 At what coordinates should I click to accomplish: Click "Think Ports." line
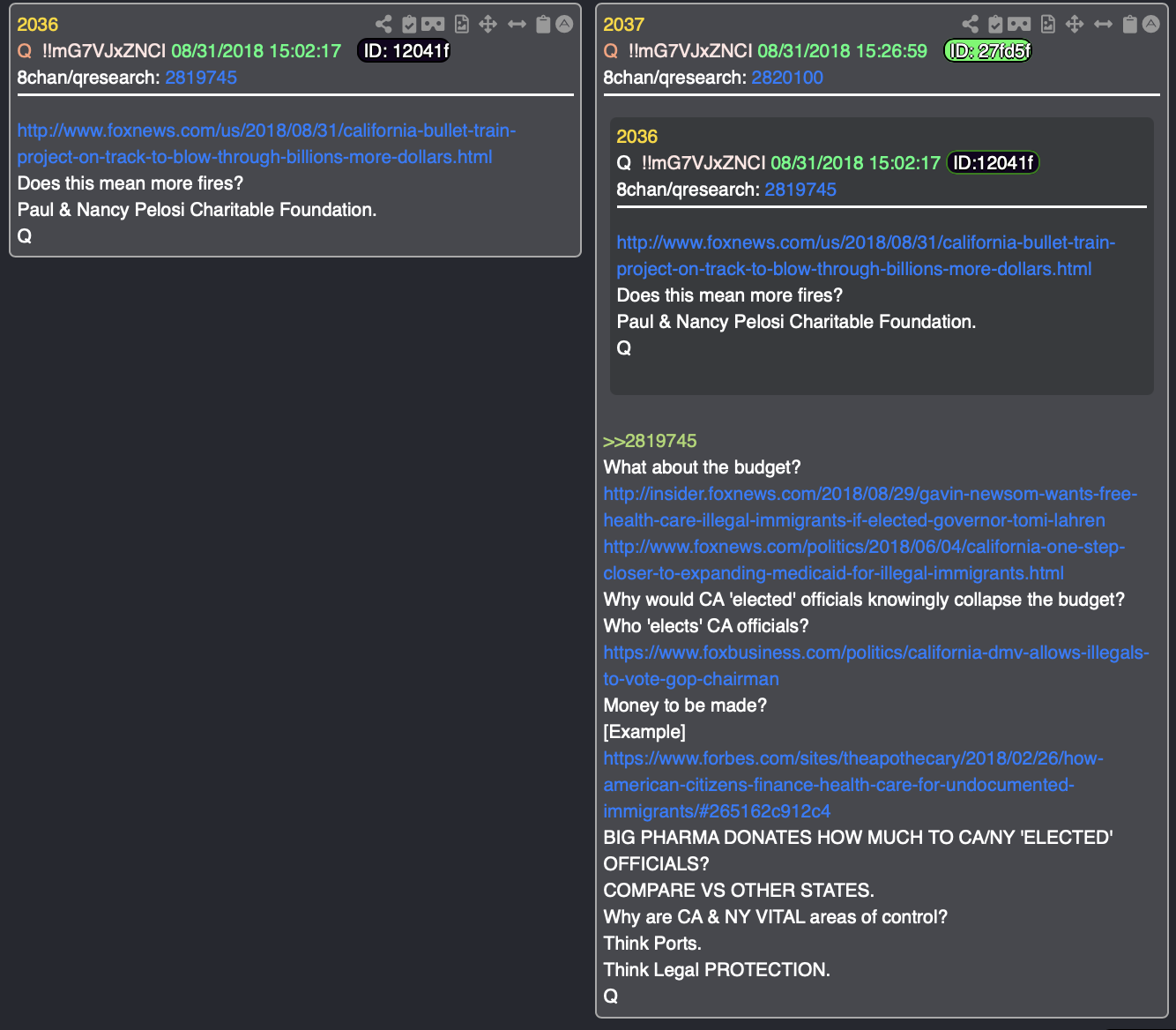(652, 944)
